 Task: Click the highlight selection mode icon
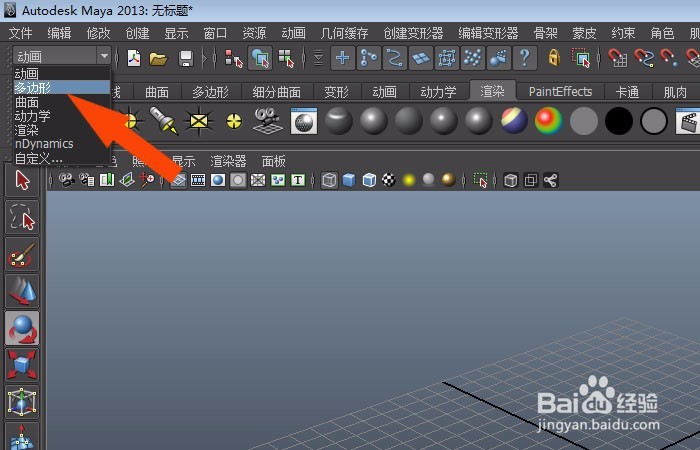[x=580, y=58]
